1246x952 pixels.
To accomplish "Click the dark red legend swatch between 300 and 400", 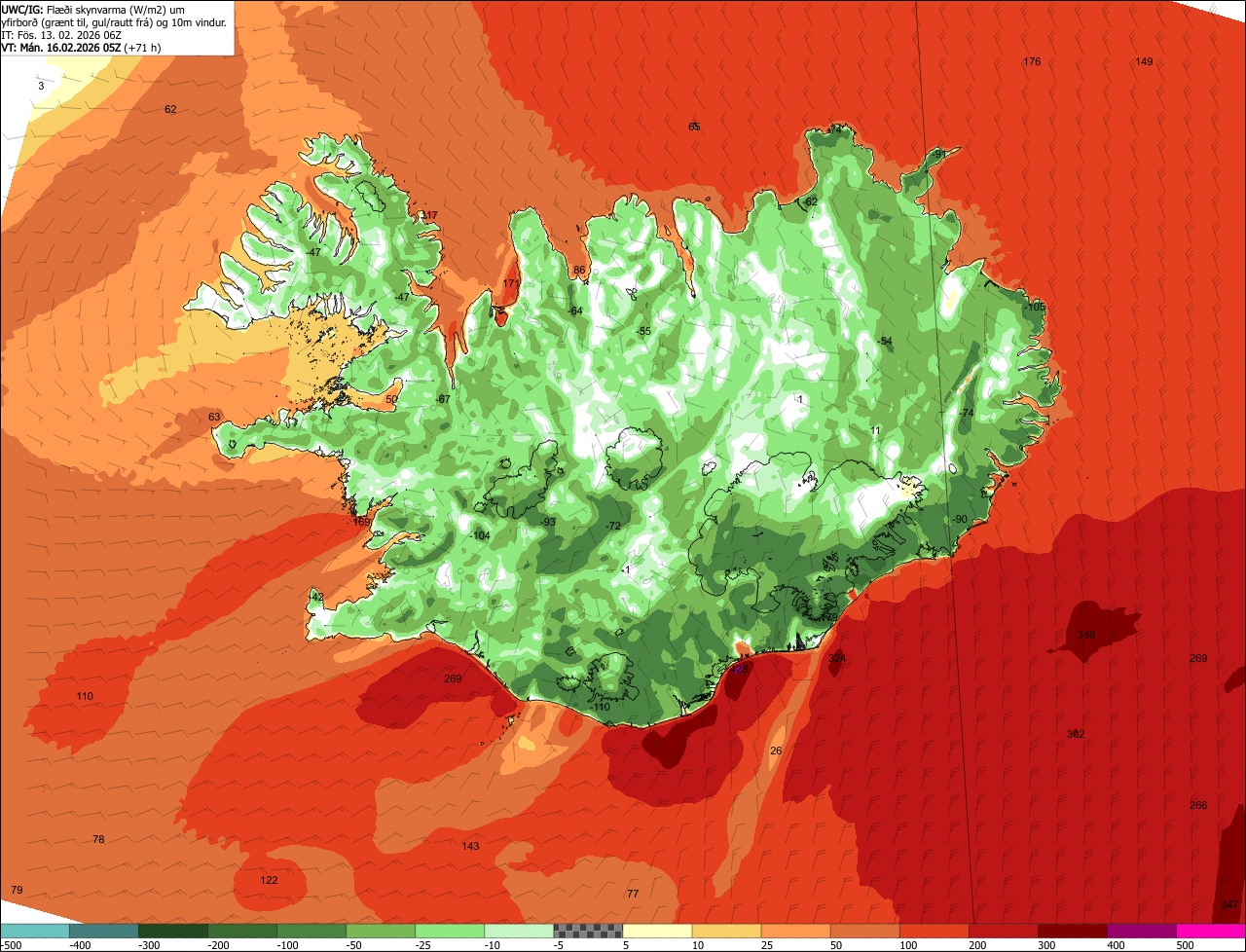I will click(1073, 932).
